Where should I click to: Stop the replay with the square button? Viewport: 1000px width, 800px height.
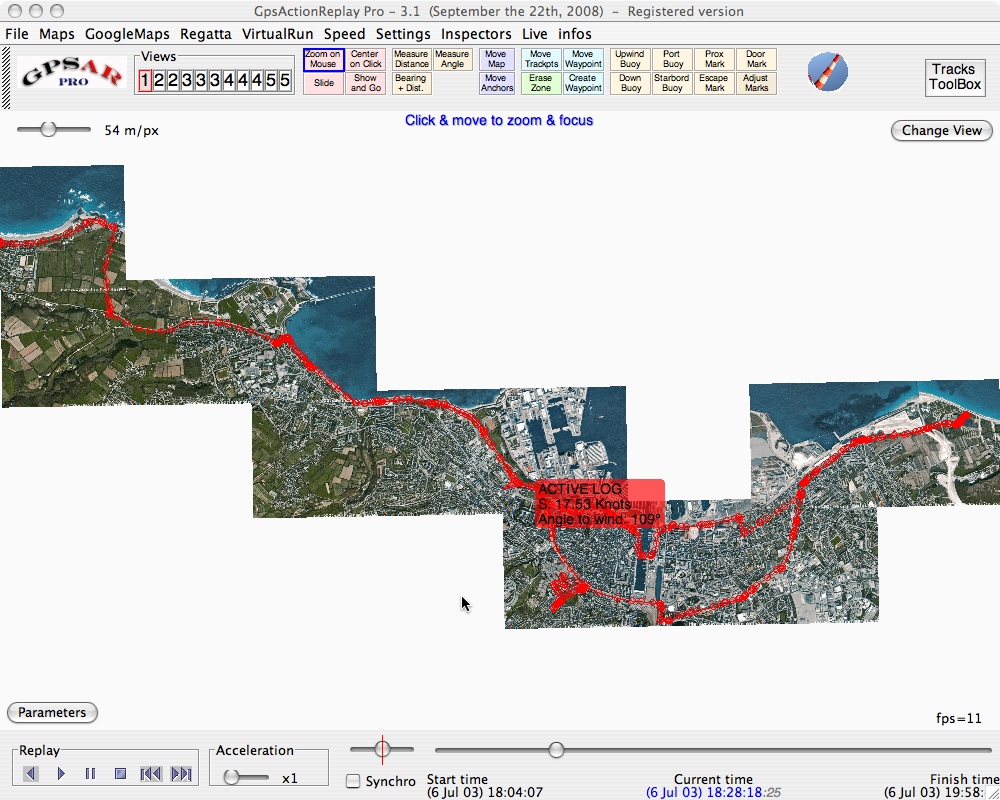pos(120,774)
